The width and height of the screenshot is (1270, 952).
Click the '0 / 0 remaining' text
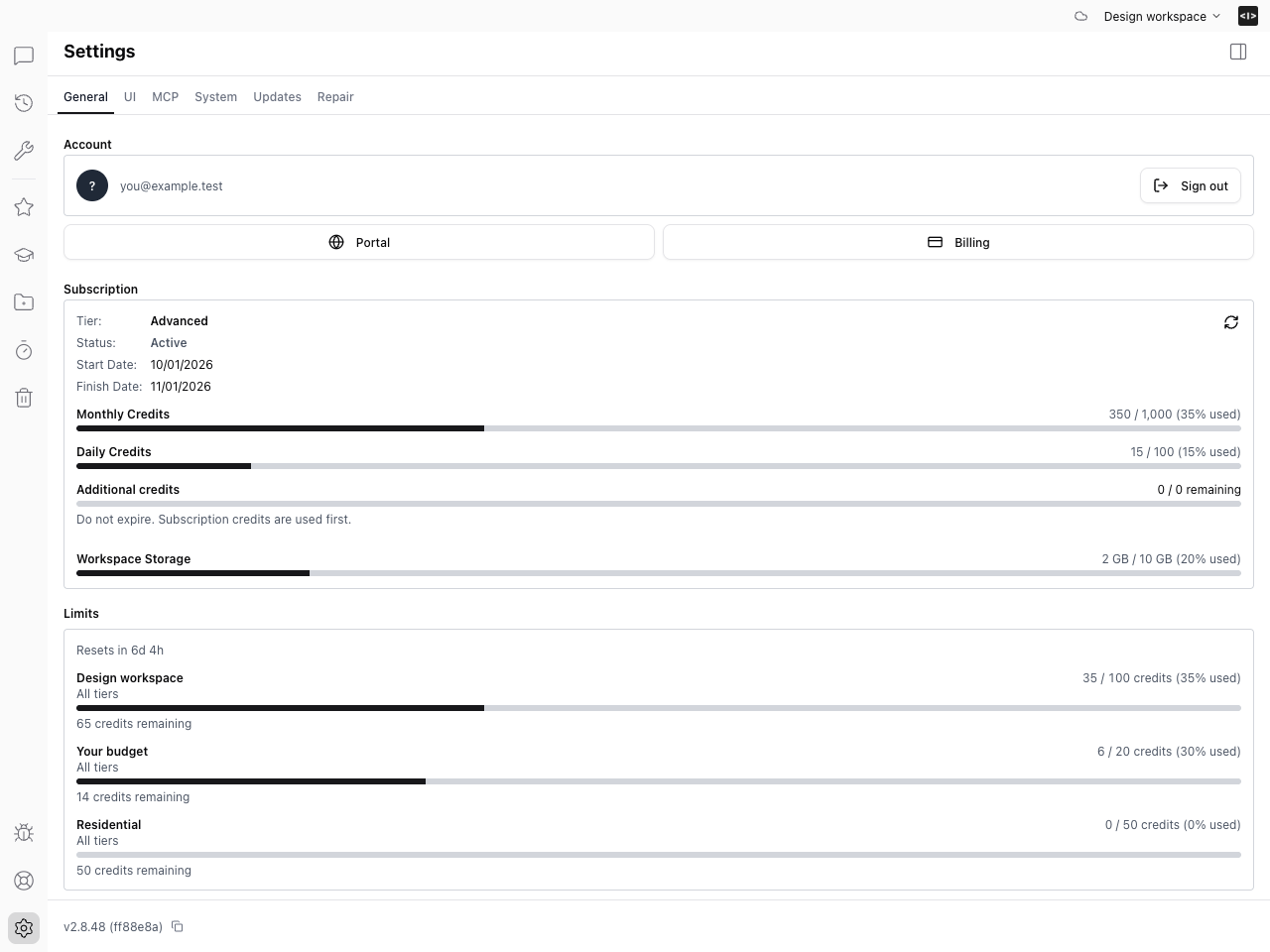(1200, 490)
